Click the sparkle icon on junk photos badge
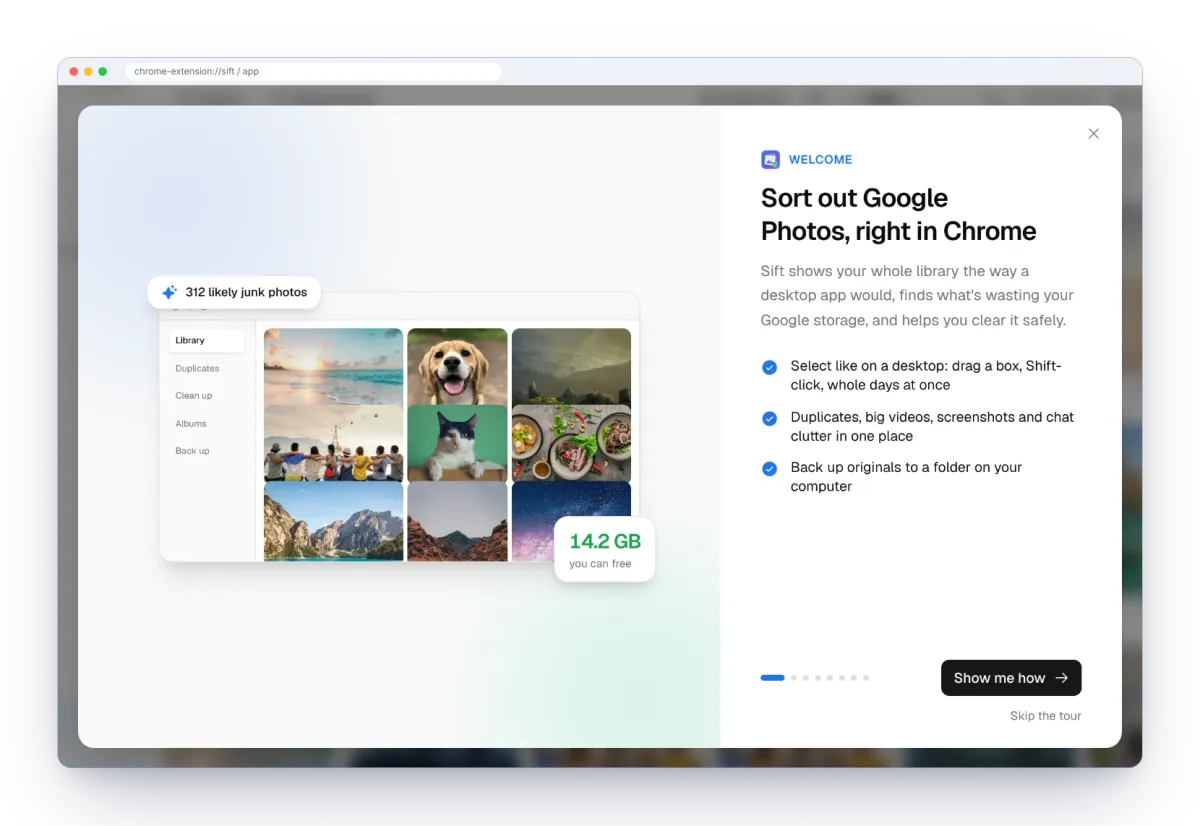 (169, 292)
